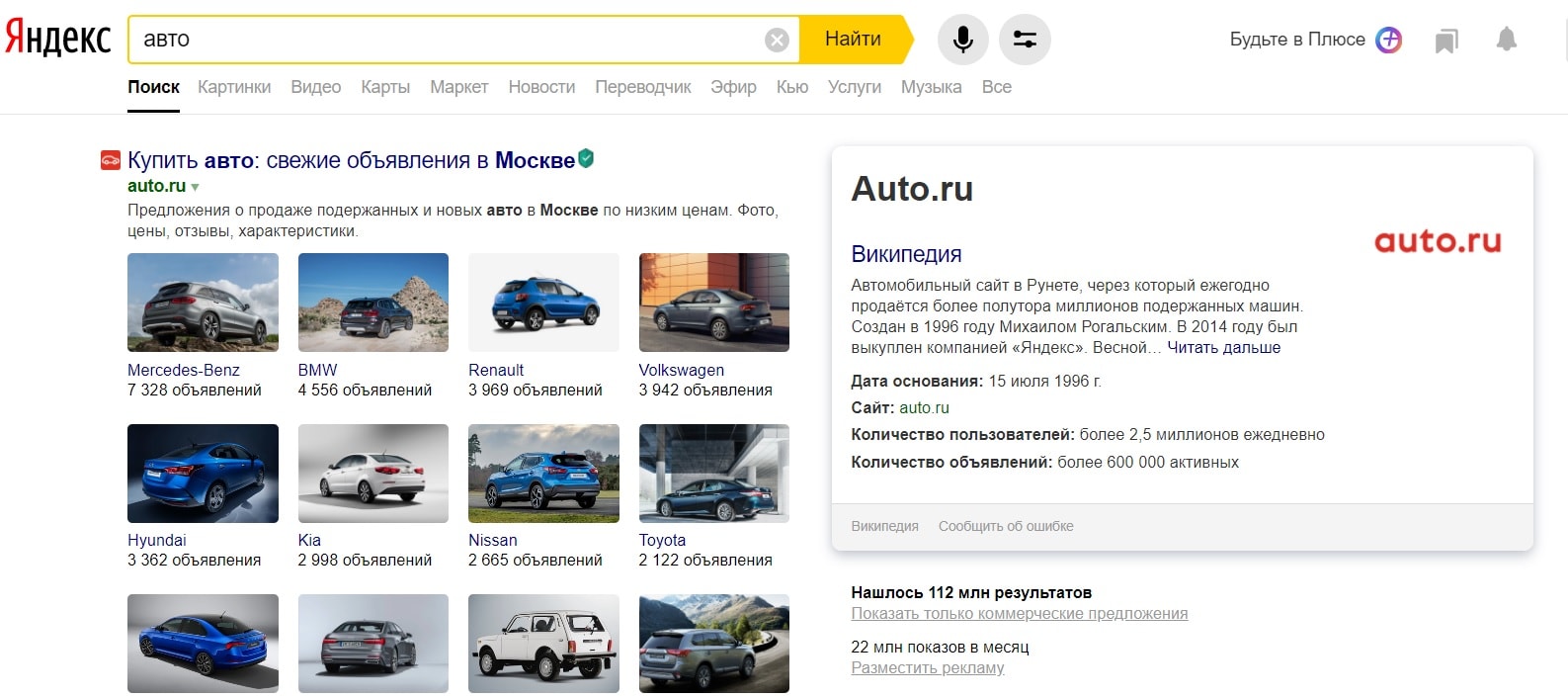Image resolution: width=1568 pixels, height=697 pixels.
Task: Open the Mercedes-Benz car thumbnail
Action: click(x=203, y=303)
